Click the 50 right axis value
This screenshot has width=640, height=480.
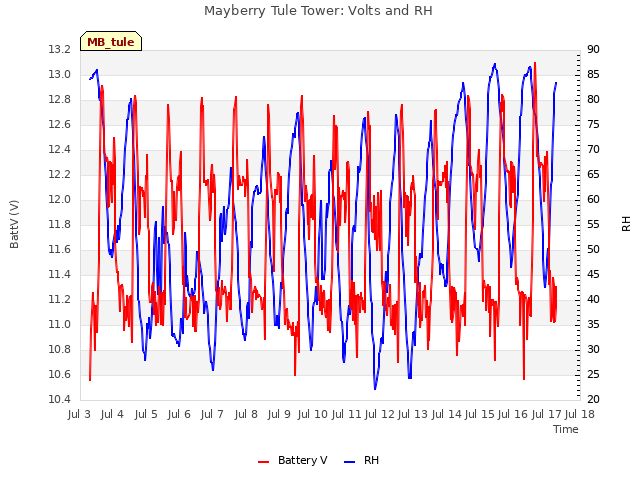tap(593, 249)
